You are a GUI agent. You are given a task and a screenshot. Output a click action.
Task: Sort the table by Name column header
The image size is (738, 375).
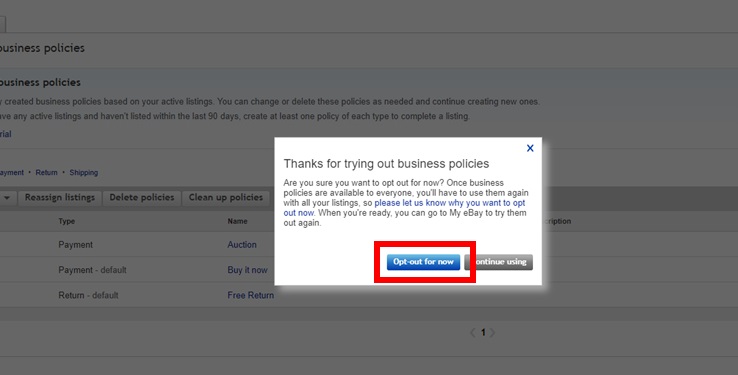[237, 221]
